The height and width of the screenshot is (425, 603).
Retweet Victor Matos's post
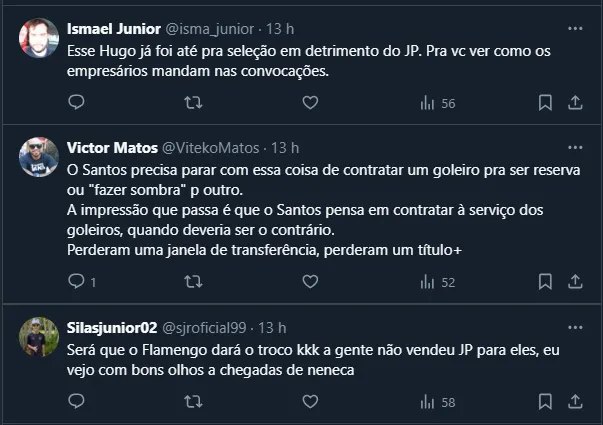click(194, 282)
